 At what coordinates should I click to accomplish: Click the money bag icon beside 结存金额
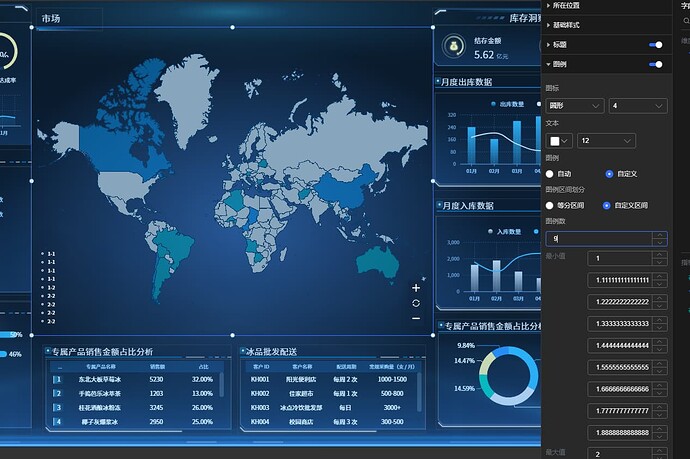click(x=453, y=47)
